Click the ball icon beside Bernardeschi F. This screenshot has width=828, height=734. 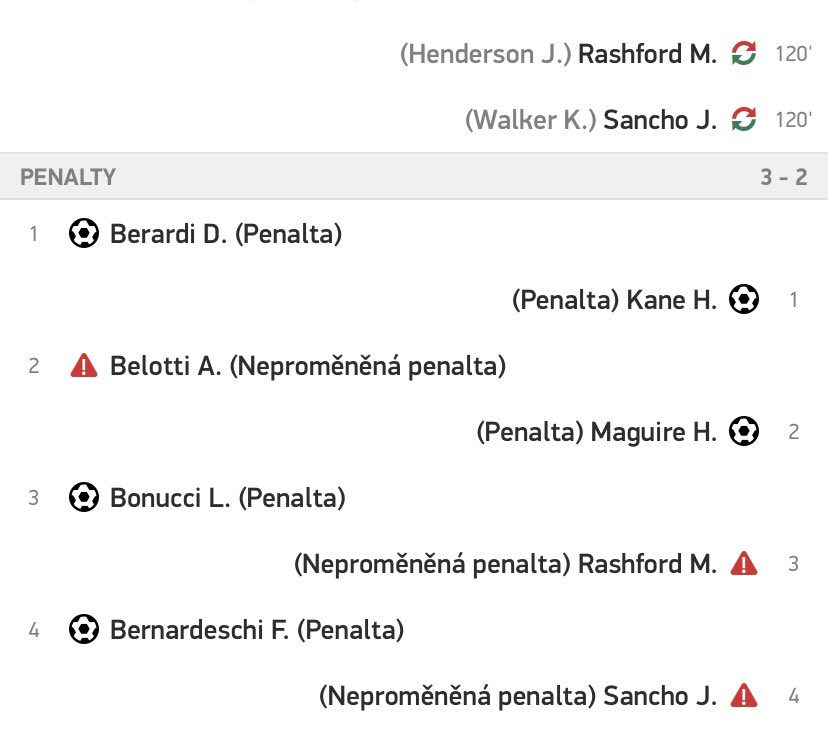click(83, 629)
